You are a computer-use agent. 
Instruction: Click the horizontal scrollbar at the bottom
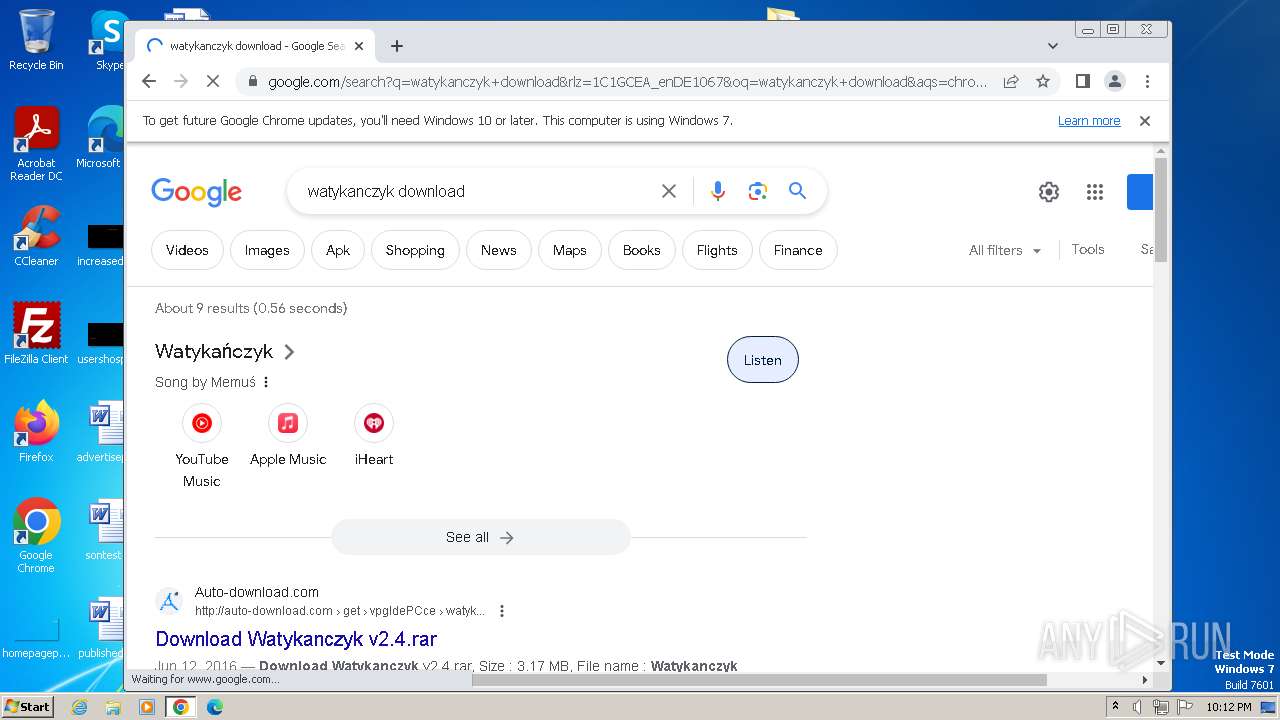click(759, 680)
